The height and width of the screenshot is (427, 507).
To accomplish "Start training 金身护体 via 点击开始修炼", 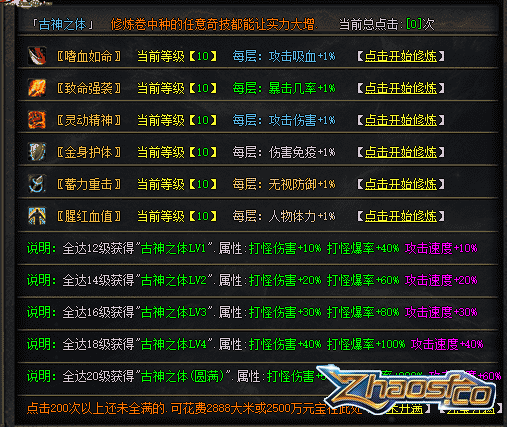I will pos(401,152).
